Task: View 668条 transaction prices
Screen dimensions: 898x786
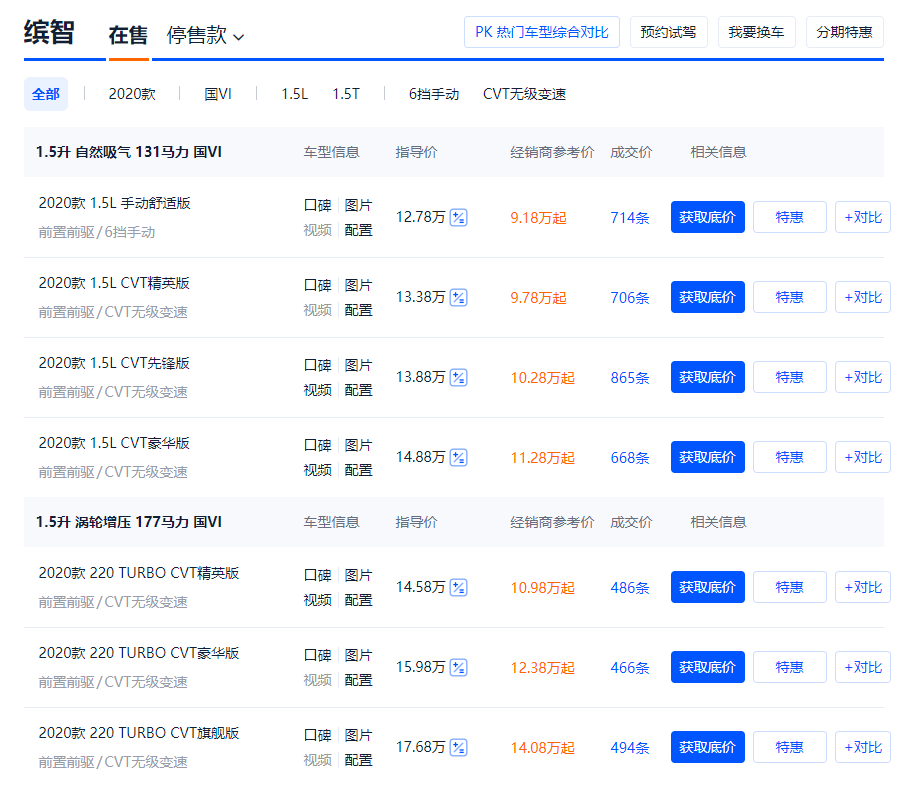Action: click(x=630, y=458)
